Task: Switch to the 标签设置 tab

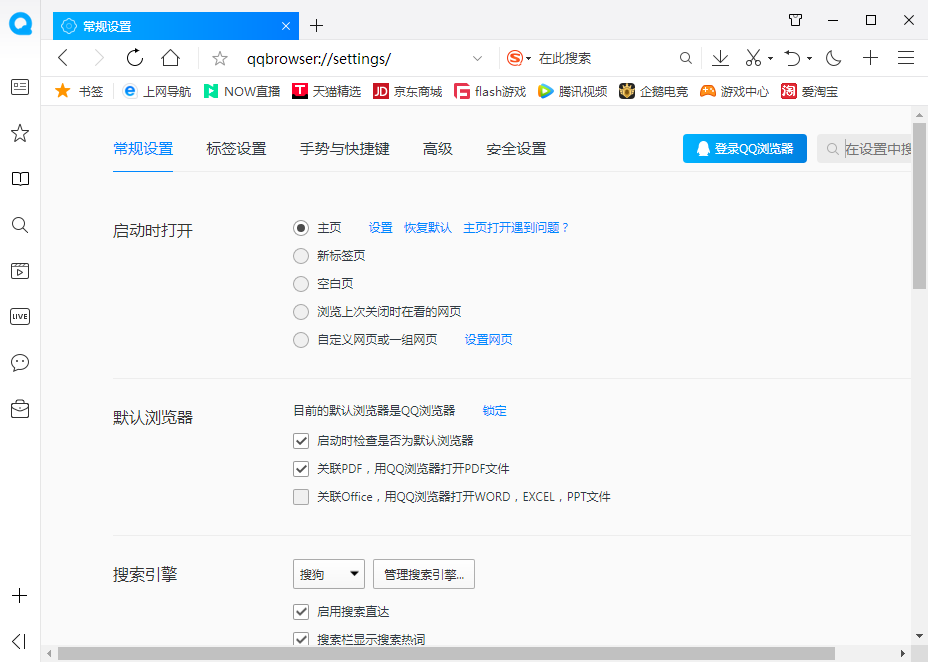Action: pos(236,149)
